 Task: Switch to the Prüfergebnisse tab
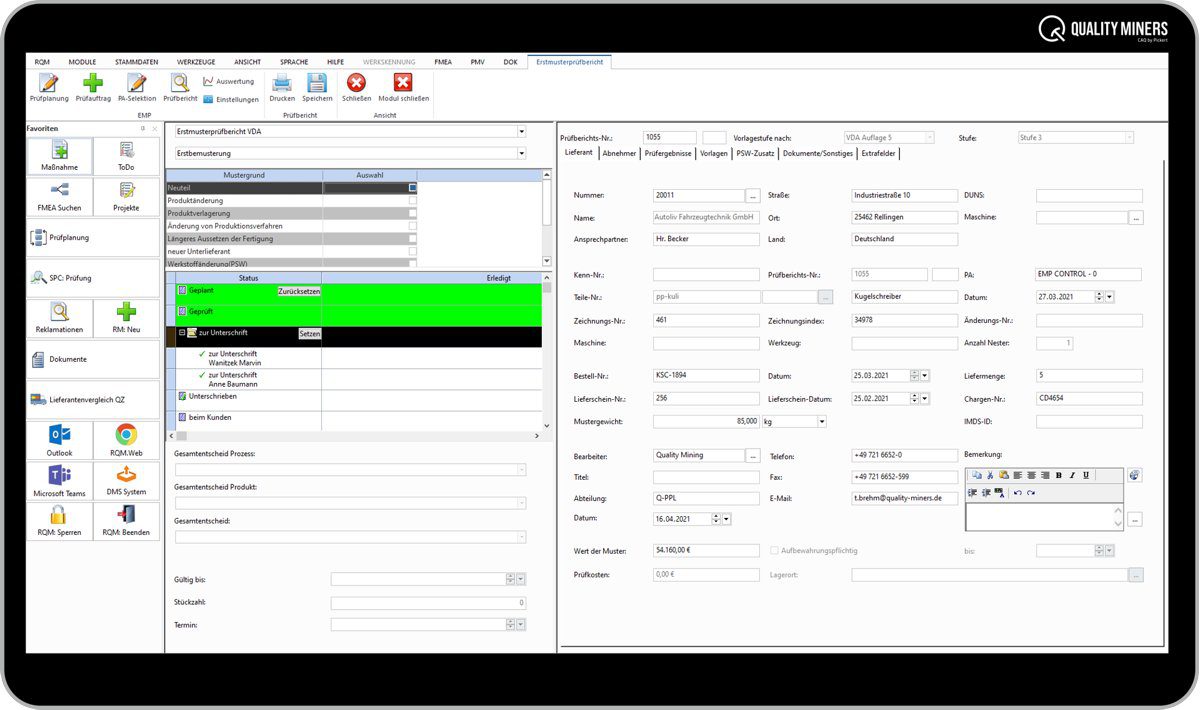coord(668,153)
